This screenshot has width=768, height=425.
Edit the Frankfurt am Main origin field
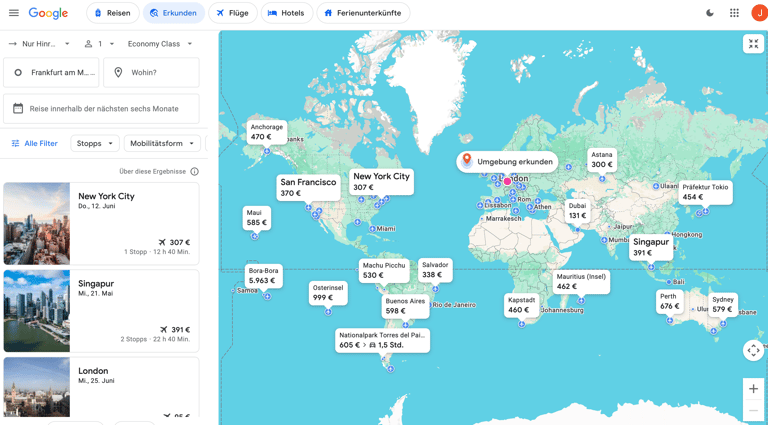(51, 72)
